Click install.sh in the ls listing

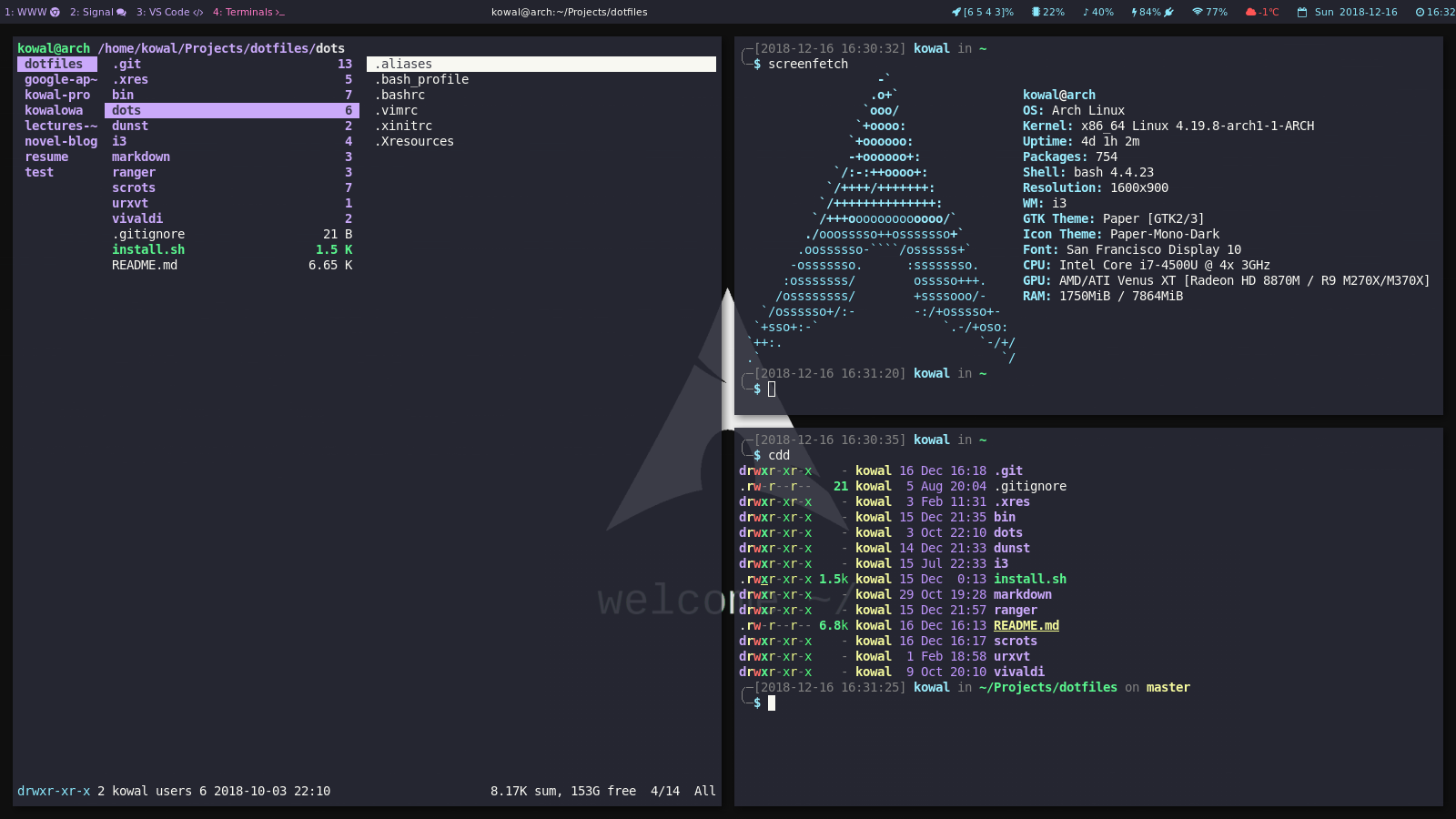point(1030,579)
